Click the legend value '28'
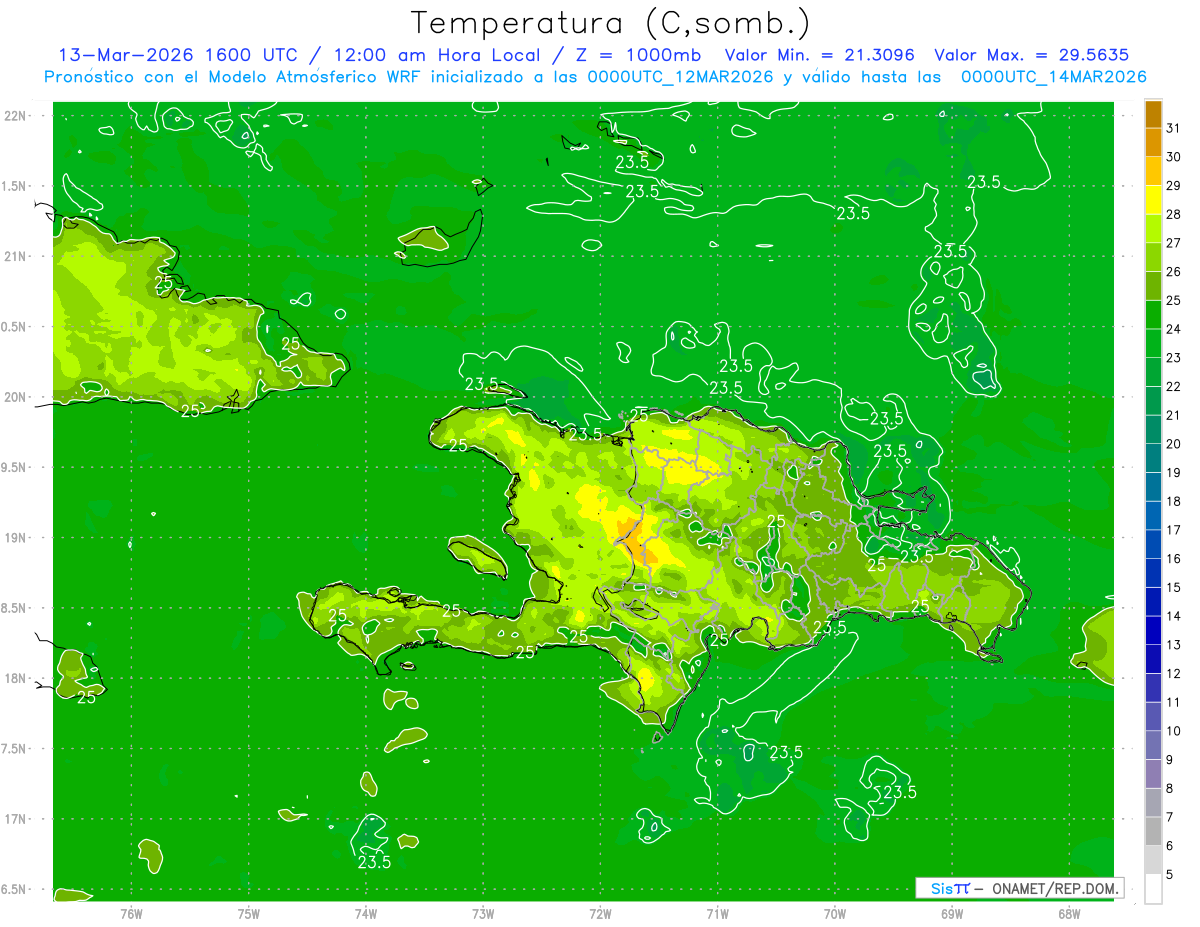Screen dimensions: 1200x927 point(1174,214)
